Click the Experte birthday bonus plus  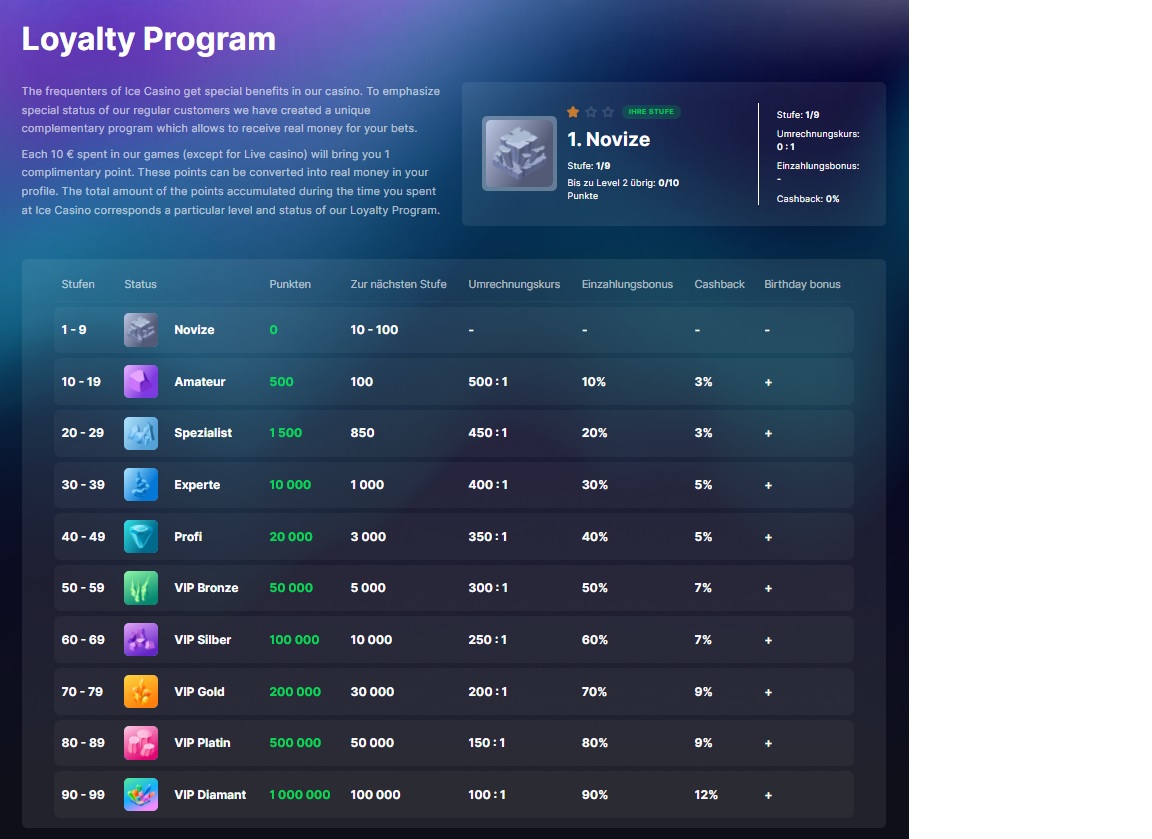(x=768, y=486)
